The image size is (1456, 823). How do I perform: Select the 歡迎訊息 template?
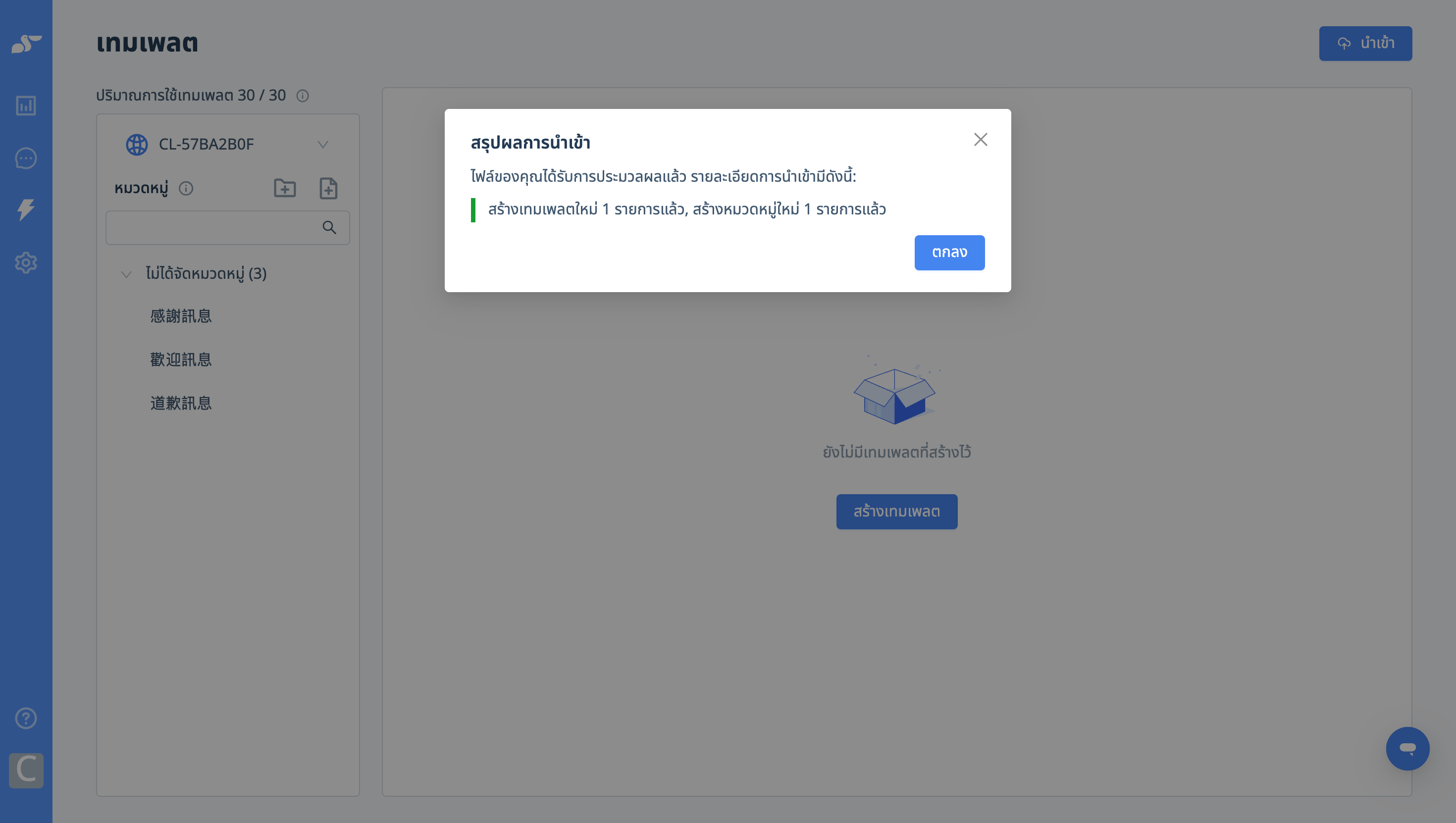[x=181, y=360]
